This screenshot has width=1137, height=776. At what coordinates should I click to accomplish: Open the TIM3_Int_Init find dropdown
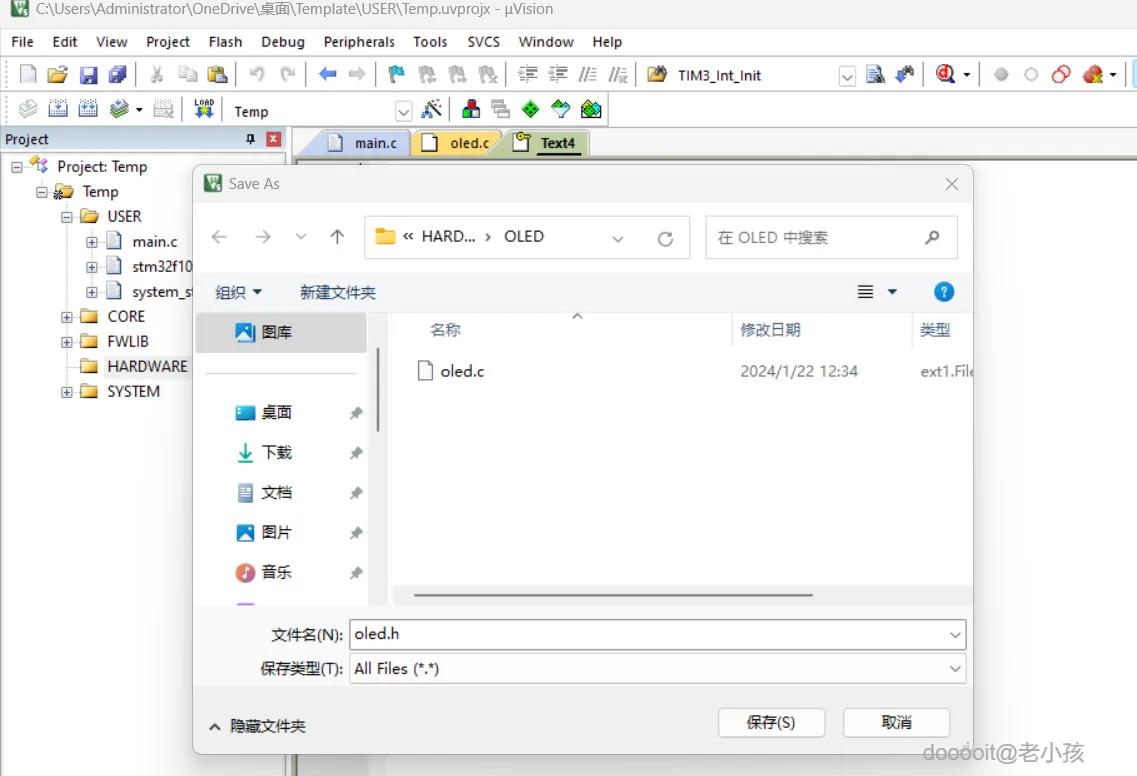(846, 75)
